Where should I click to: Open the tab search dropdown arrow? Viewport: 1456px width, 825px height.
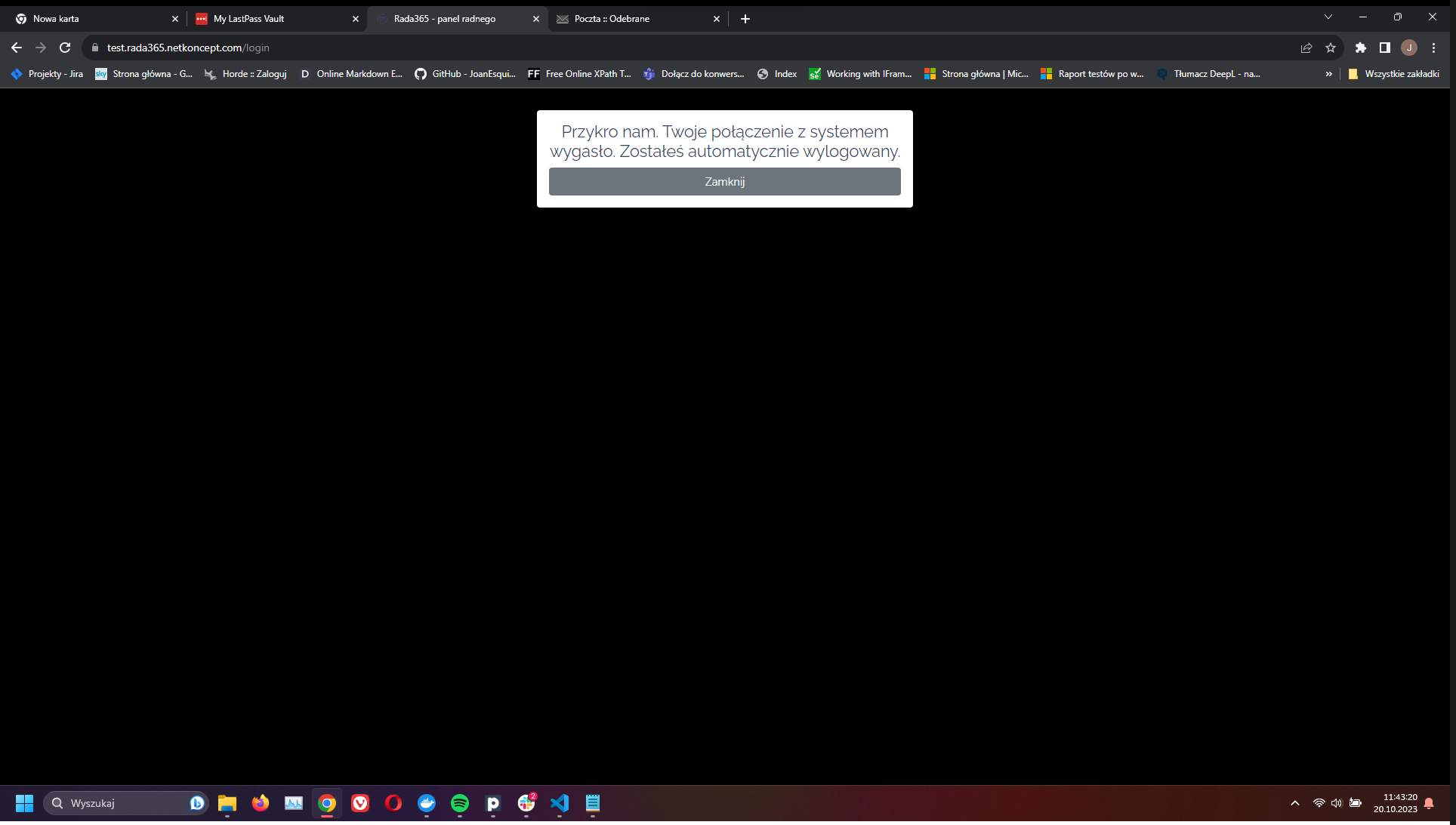click(1328, 17)
